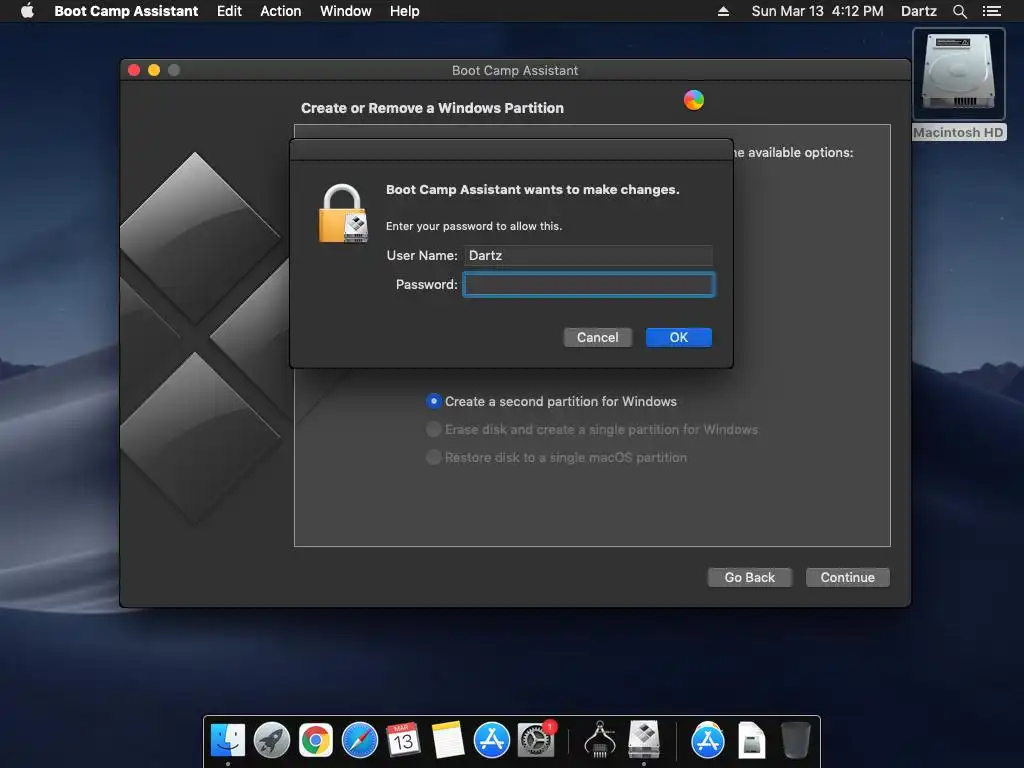This screenshot has width=1024, height=768.
Task: Click Boot Camp Assistant icon in Dock
Action: point(644,740)
